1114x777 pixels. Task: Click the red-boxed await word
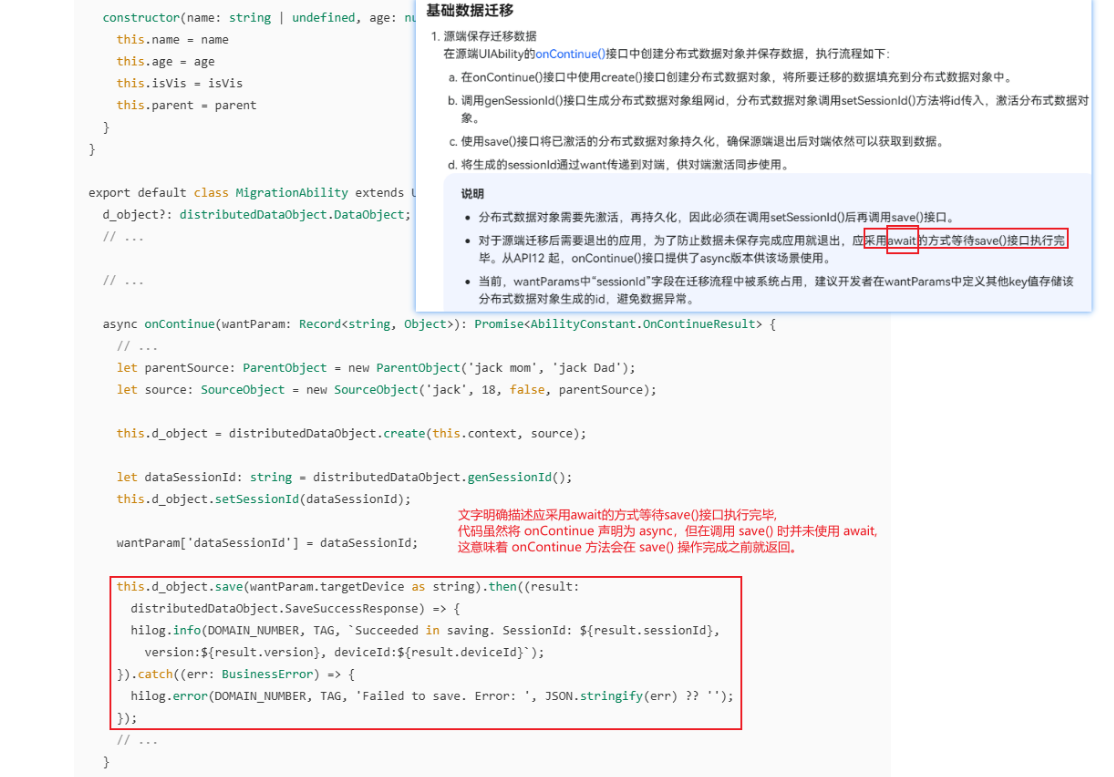click(x=902, y=241)
